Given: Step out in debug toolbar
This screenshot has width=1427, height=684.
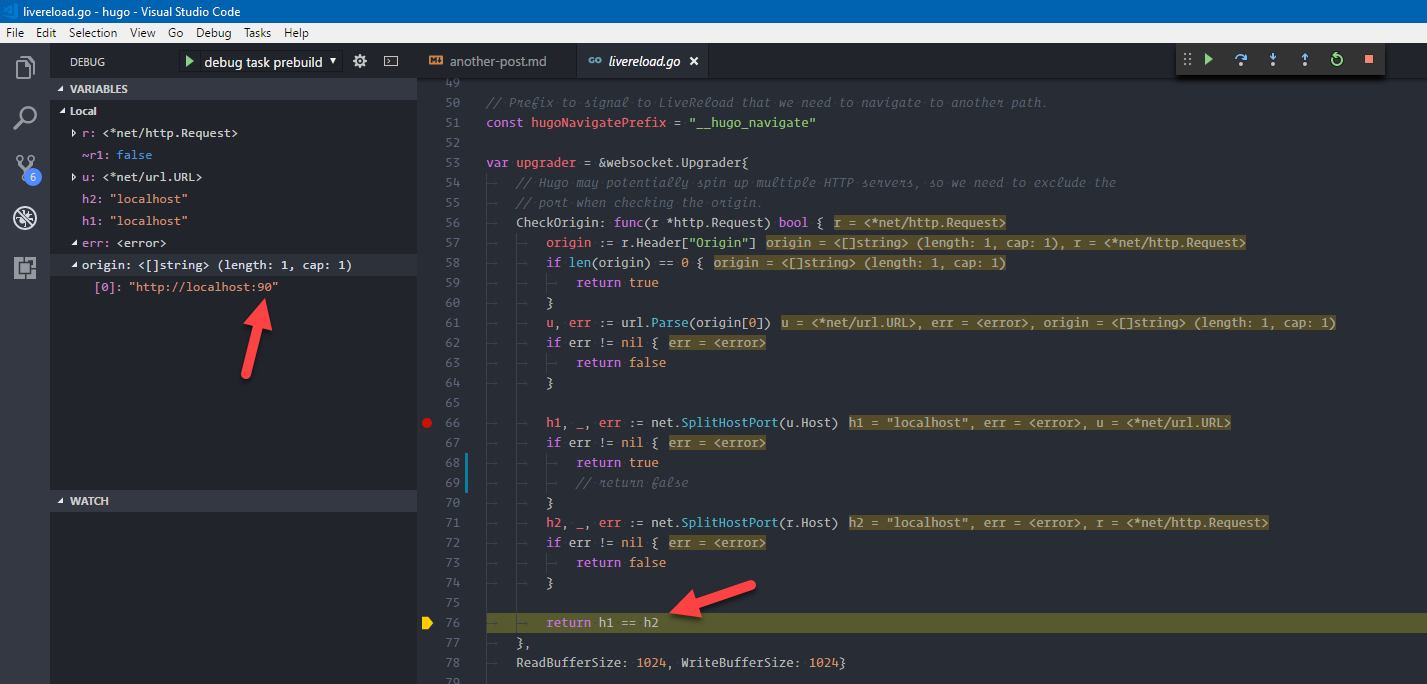Looking at the screenshot, I should pos(1305,60).
